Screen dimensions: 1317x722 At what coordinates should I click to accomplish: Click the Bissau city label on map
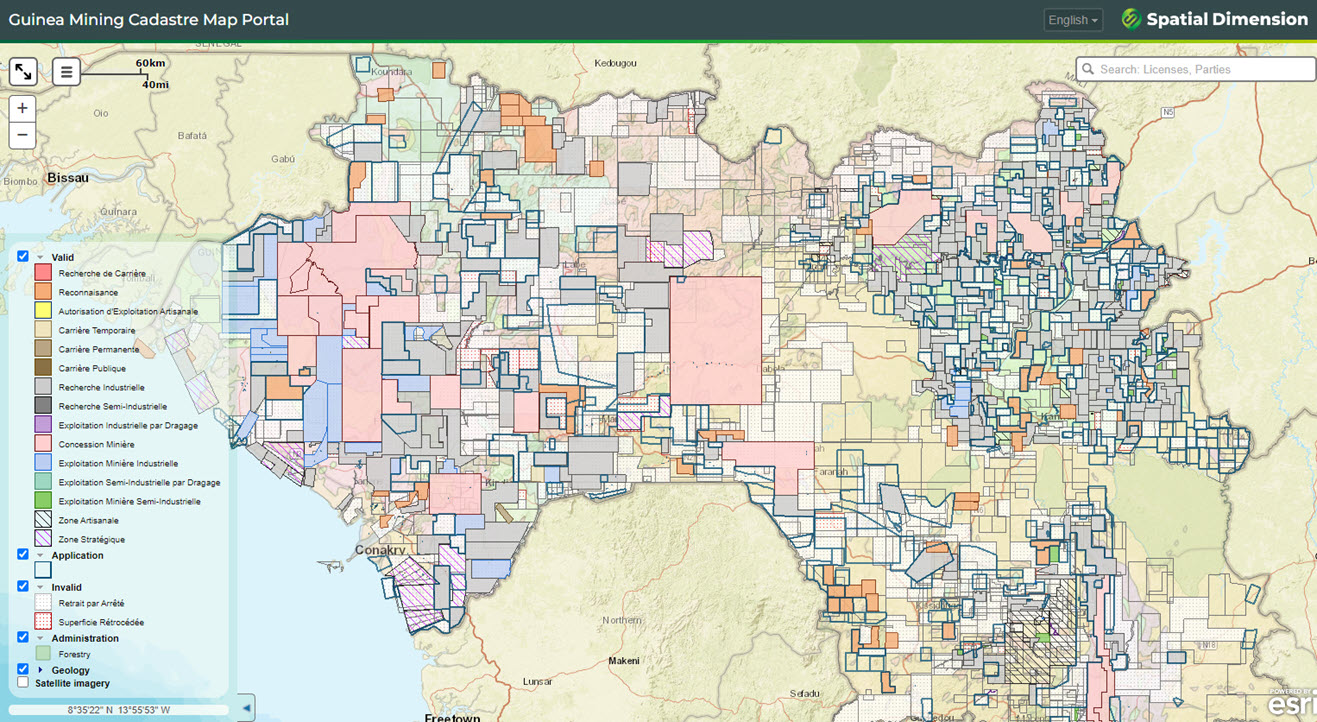[67, 177]
